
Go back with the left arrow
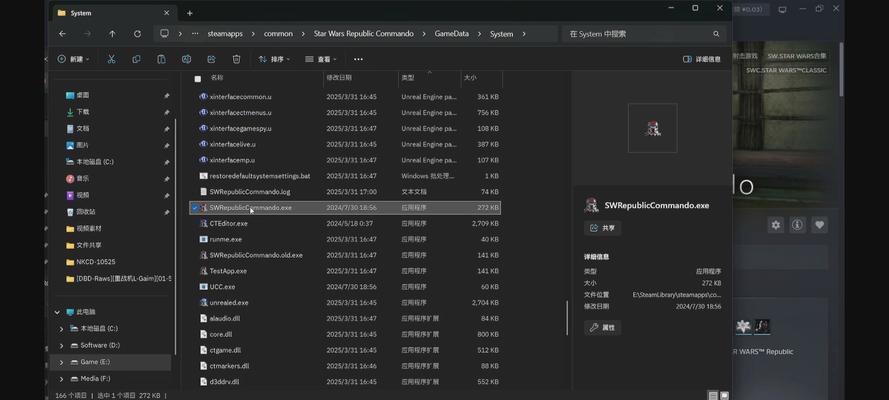62,34
